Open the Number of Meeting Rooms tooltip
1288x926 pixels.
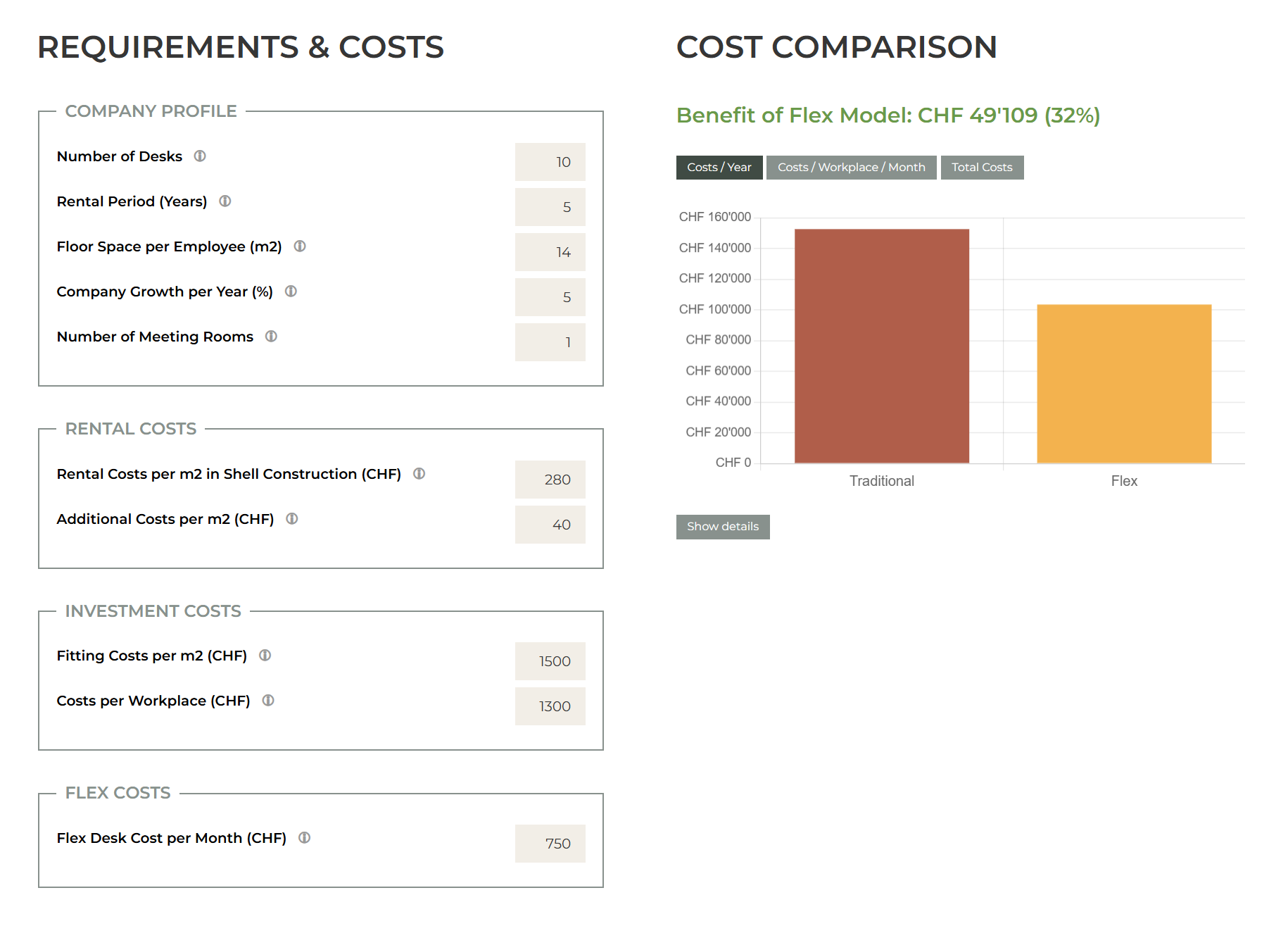pyautogui.click(x=271, y=337)
